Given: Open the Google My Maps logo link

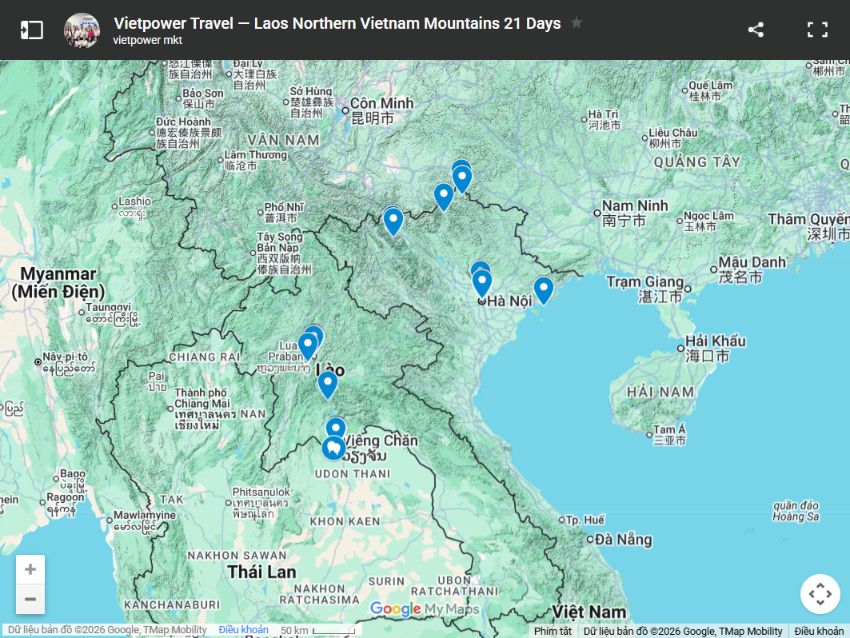Looking at the screenshot, I should (x=424, y=609).
